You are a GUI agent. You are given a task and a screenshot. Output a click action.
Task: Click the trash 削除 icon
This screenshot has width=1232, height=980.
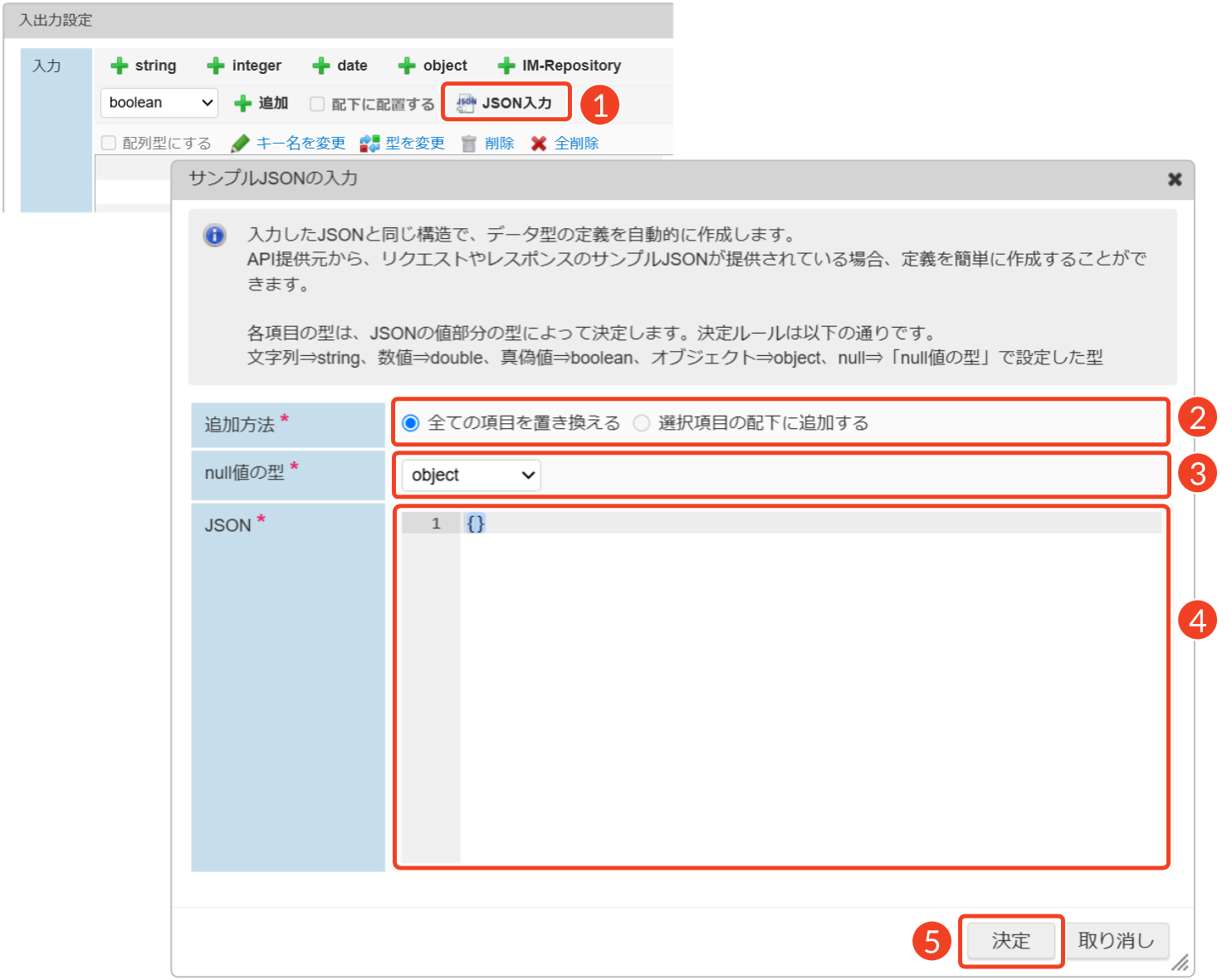469,144
